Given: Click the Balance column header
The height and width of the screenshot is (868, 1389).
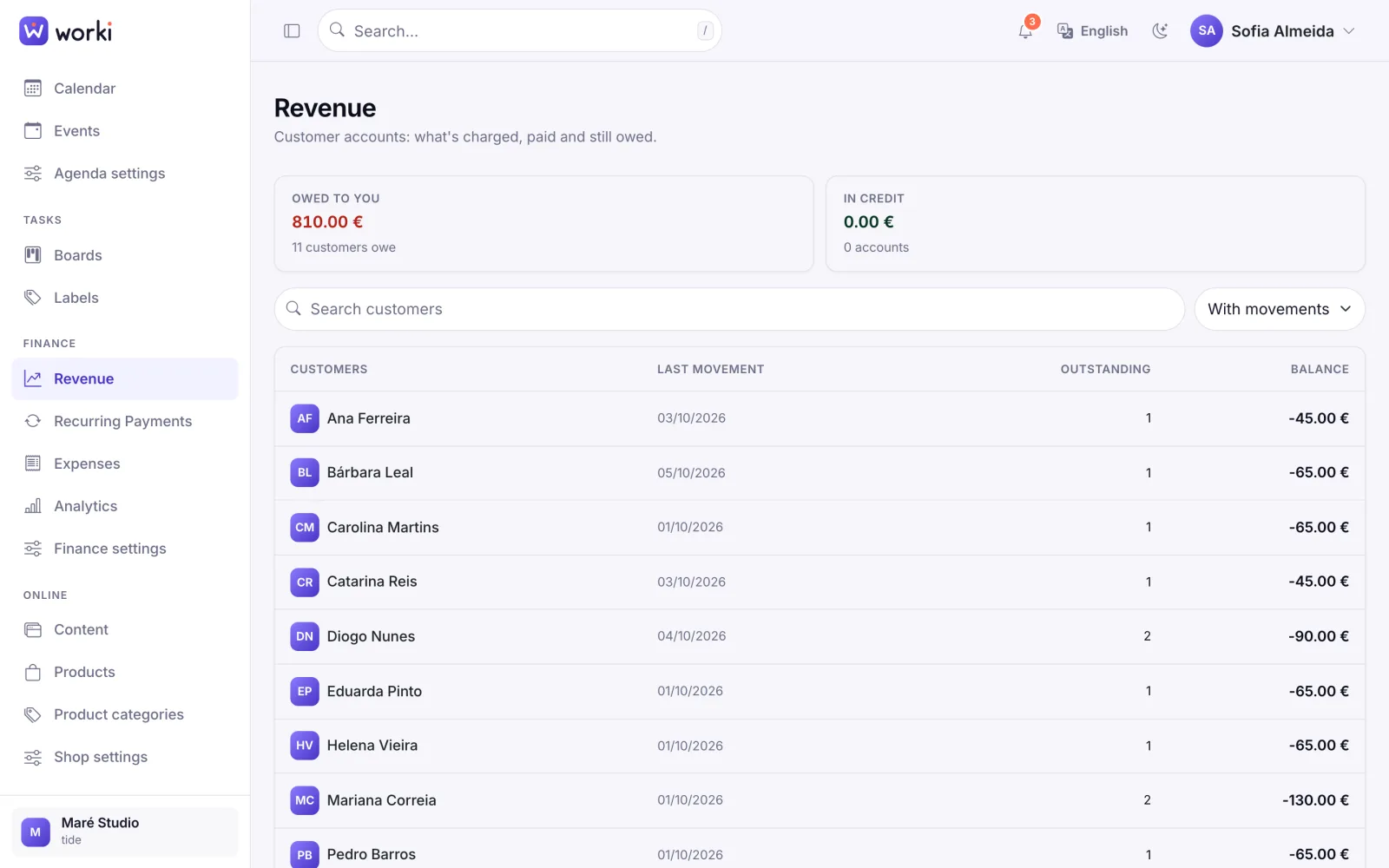Looking at the screenshot, I should click(x=1320, y=369).
